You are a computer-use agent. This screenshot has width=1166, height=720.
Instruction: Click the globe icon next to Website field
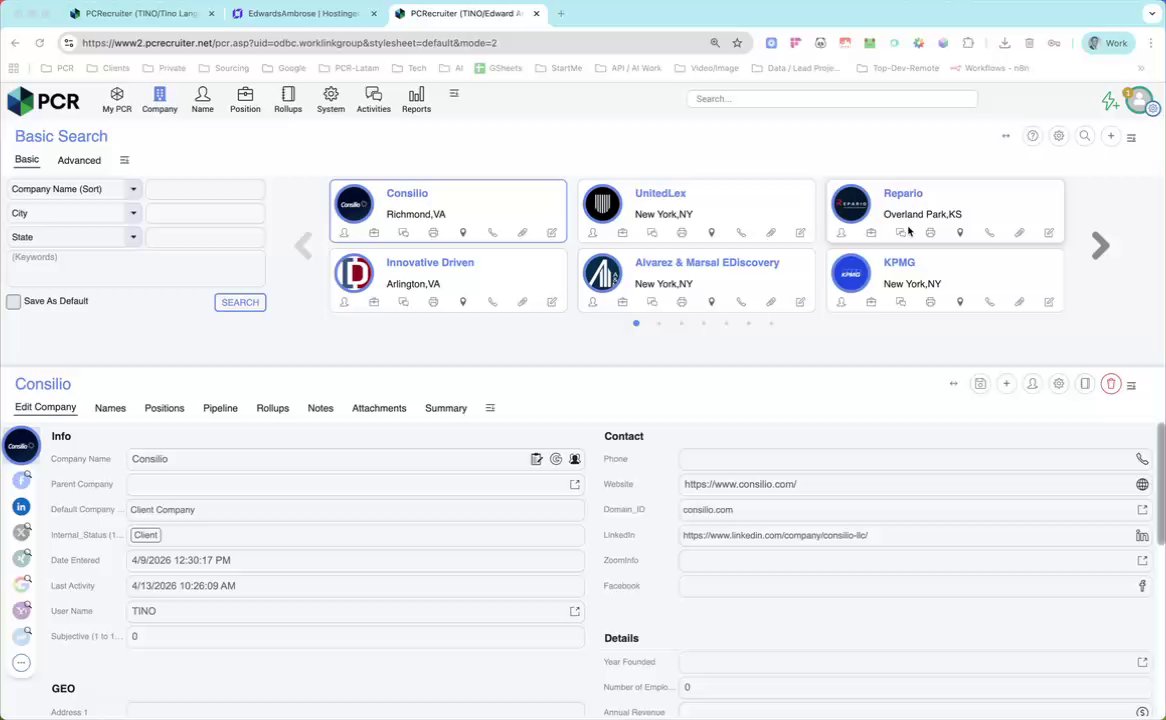[1142, 484]
